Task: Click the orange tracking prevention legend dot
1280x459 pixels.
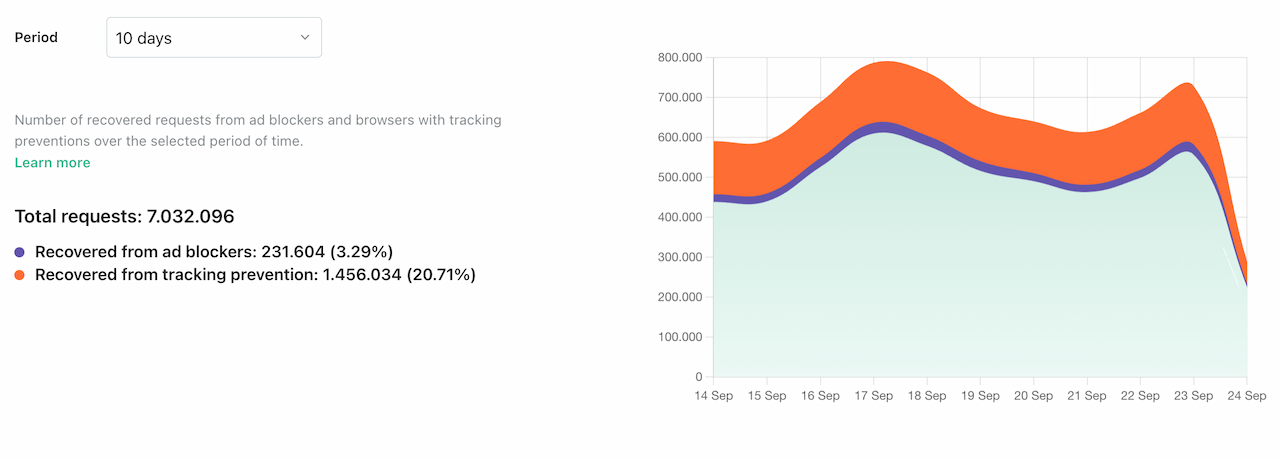Action: click(20, 274)
